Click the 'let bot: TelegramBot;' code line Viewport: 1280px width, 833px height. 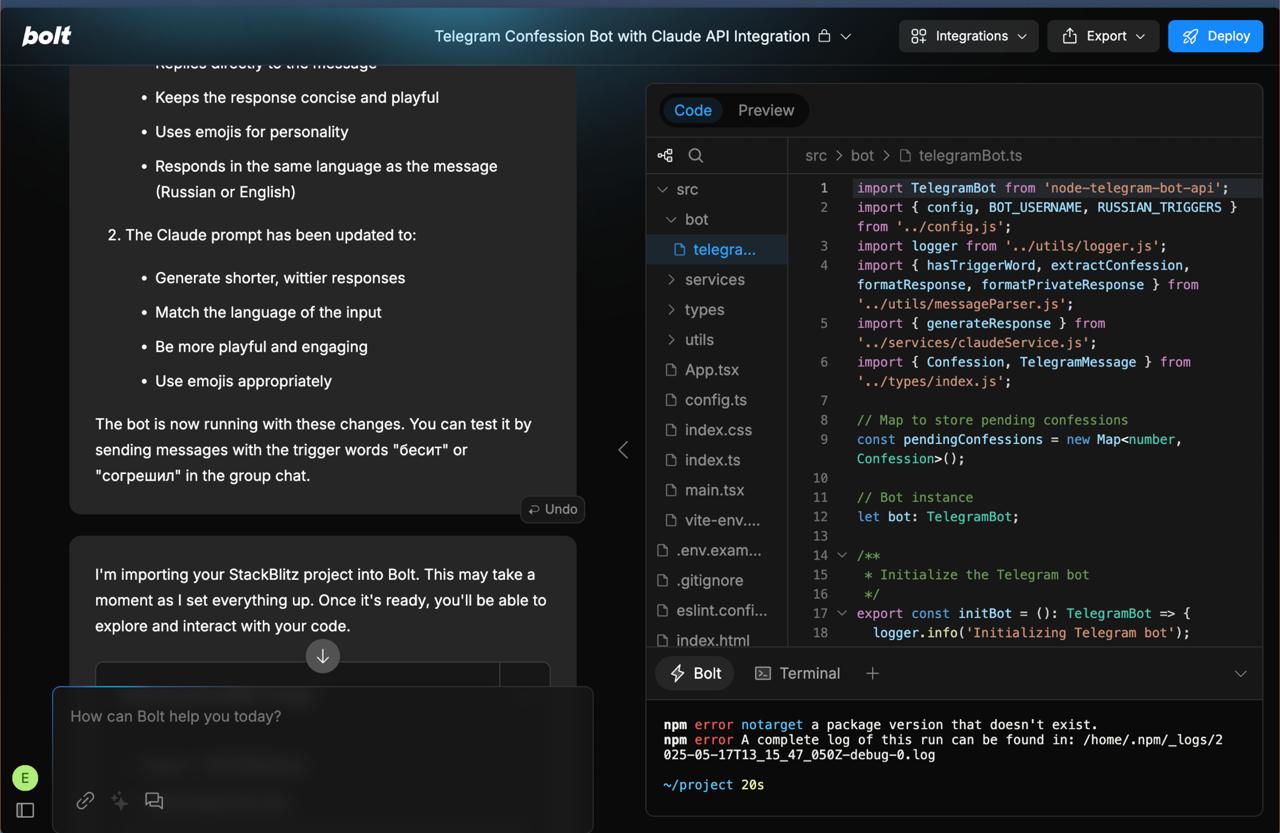click(x=937, y=517)
